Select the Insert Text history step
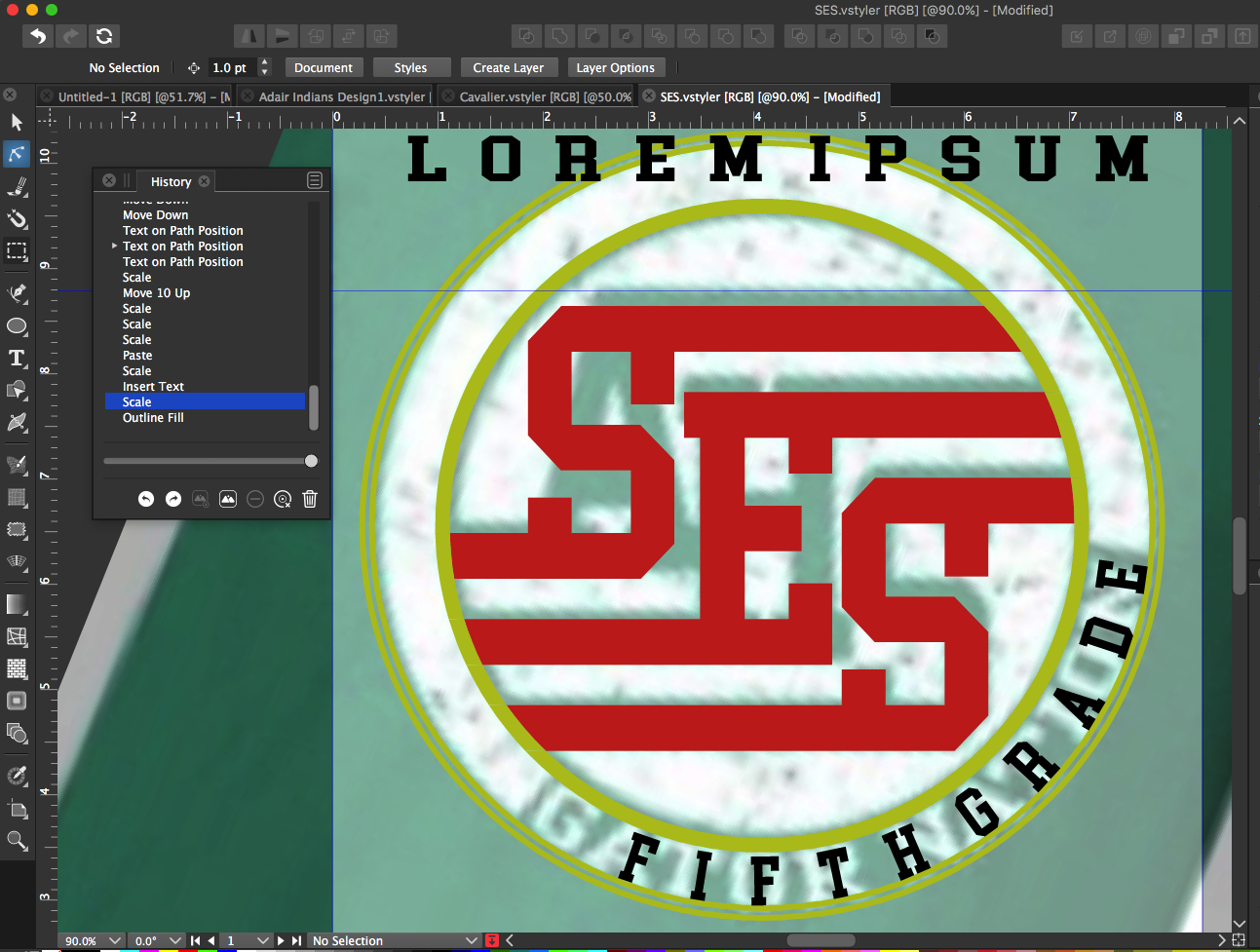Screen dimensions: 1260x952 click(x=153, y=387)
